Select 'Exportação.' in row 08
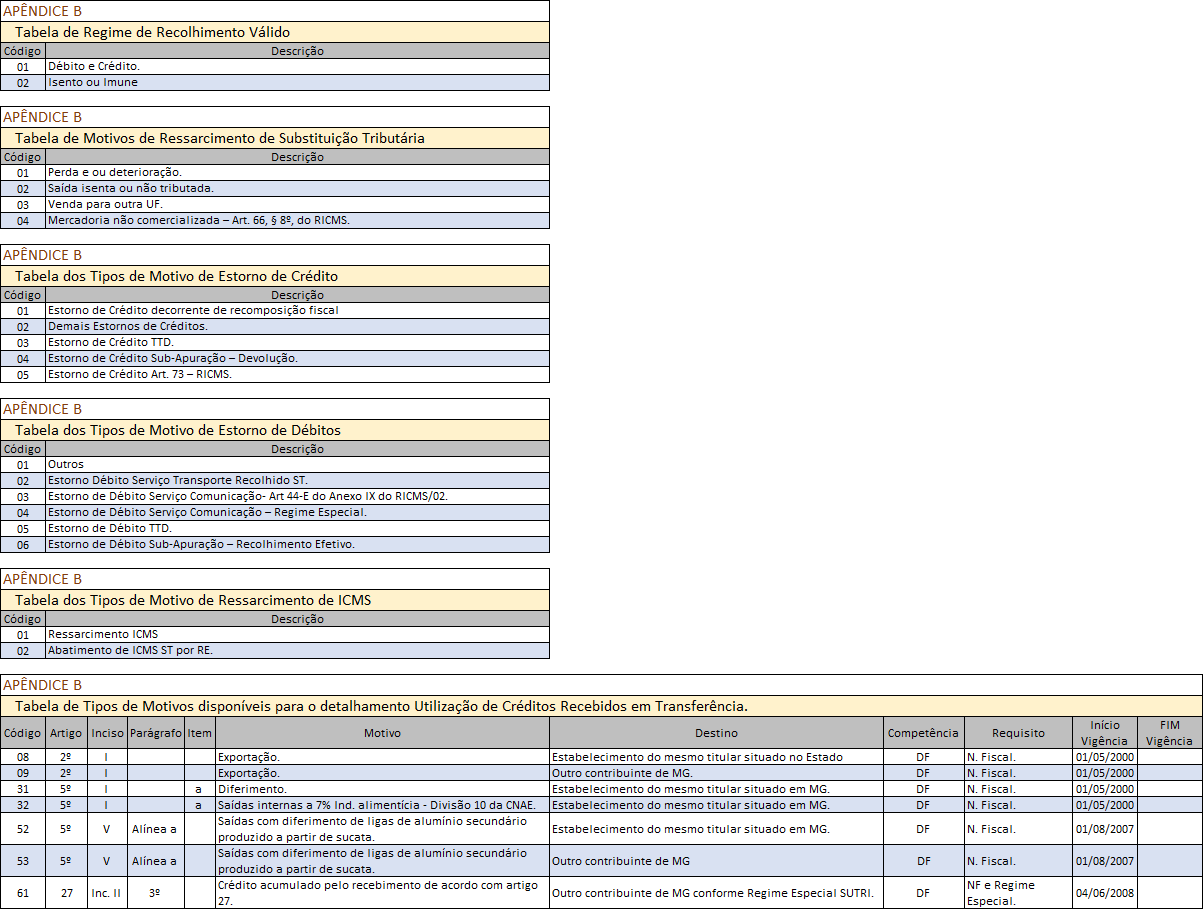 click(383, 757)
